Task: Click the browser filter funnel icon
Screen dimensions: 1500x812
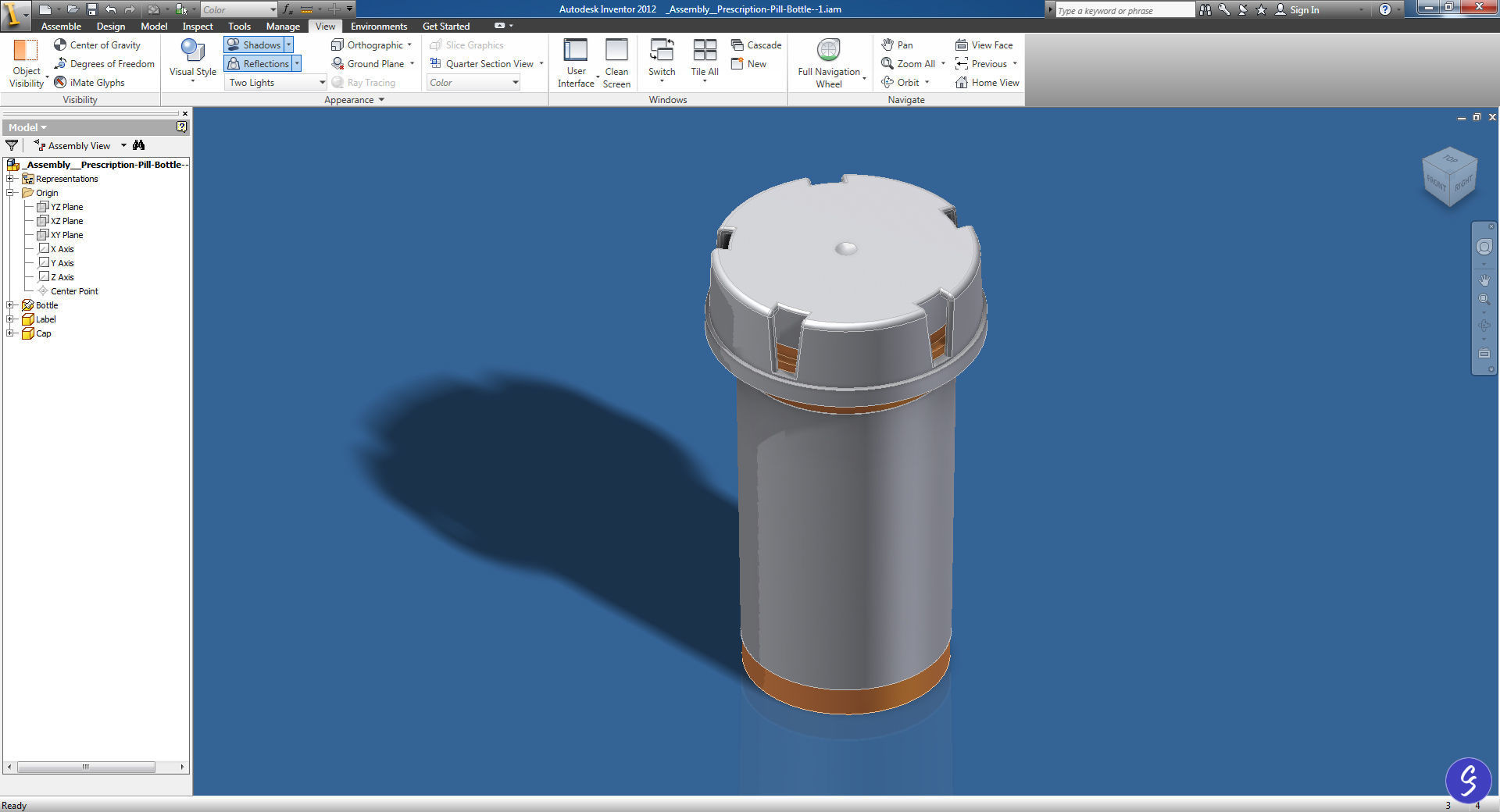Action: [12, 145]
